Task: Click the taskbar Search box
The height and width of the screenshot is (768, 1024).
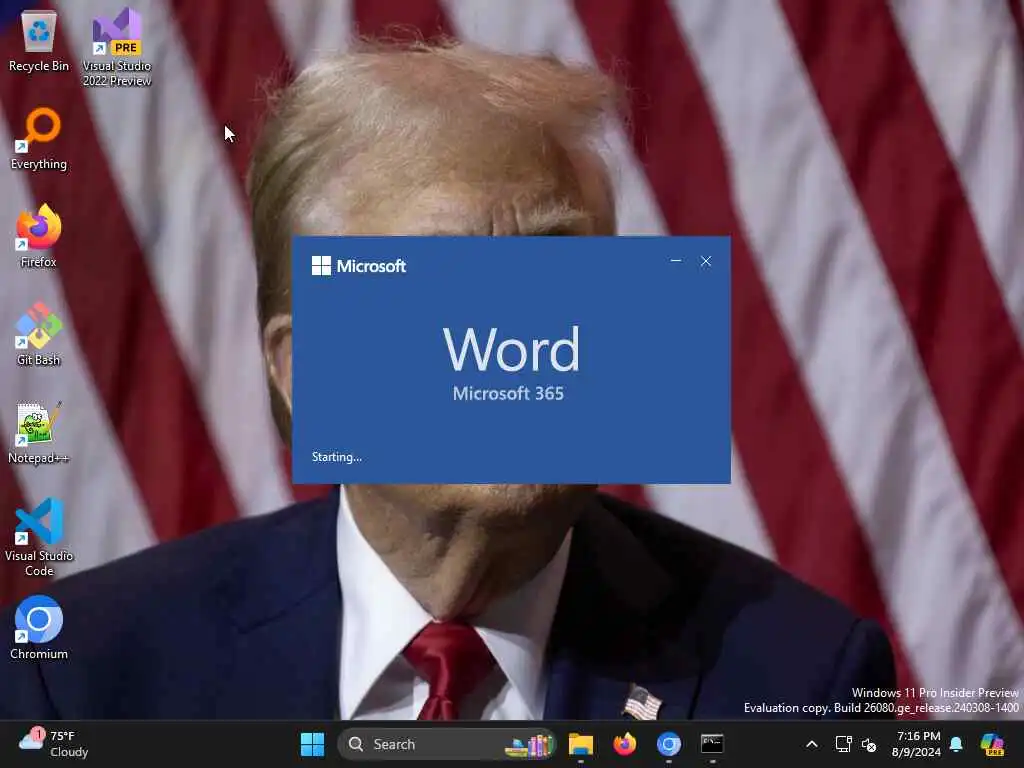Action: (447, 744)
